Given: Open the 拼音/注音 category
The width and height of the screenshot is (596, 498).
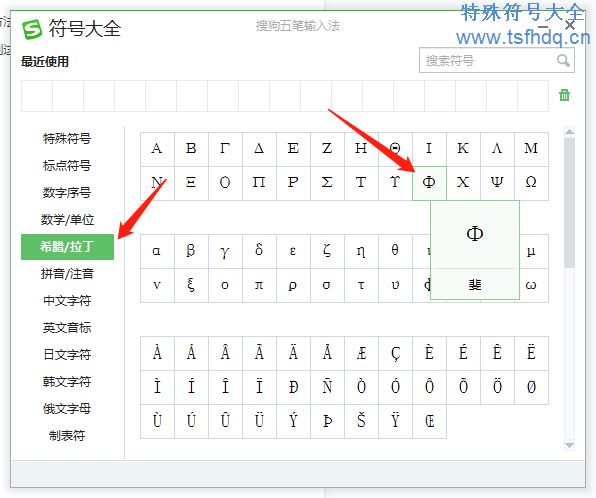Looking at the screenshot, I should (x=67, y=274).
